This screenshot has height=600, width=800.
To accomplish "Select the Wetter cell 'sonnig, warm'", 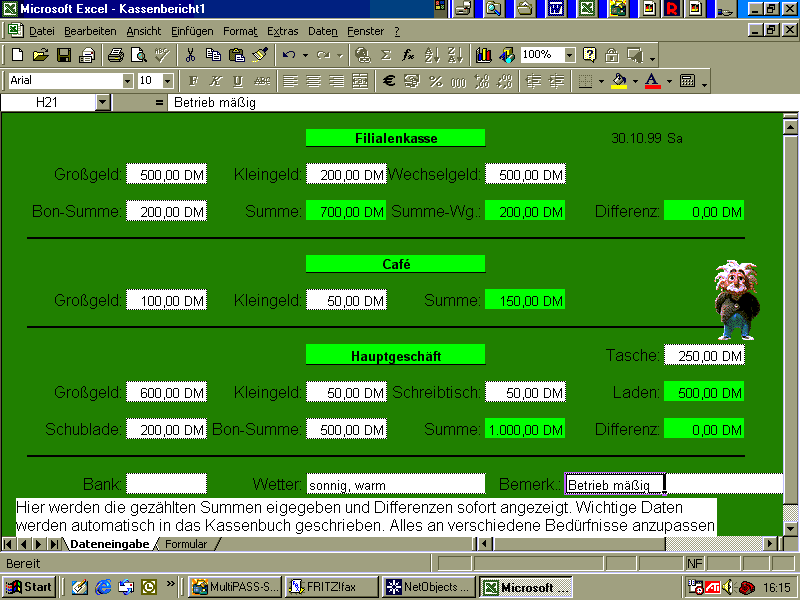I will tap(396, 484).
